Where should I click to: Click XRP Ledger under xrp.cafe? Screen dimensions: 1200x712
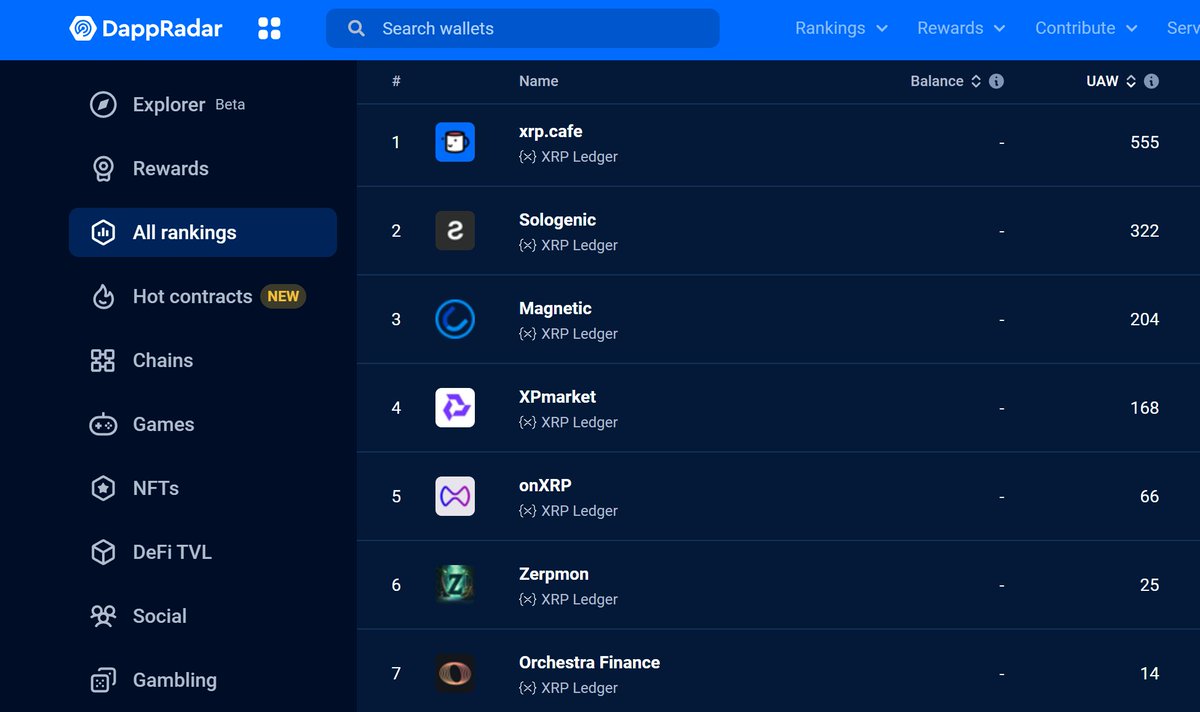[568, 157]
